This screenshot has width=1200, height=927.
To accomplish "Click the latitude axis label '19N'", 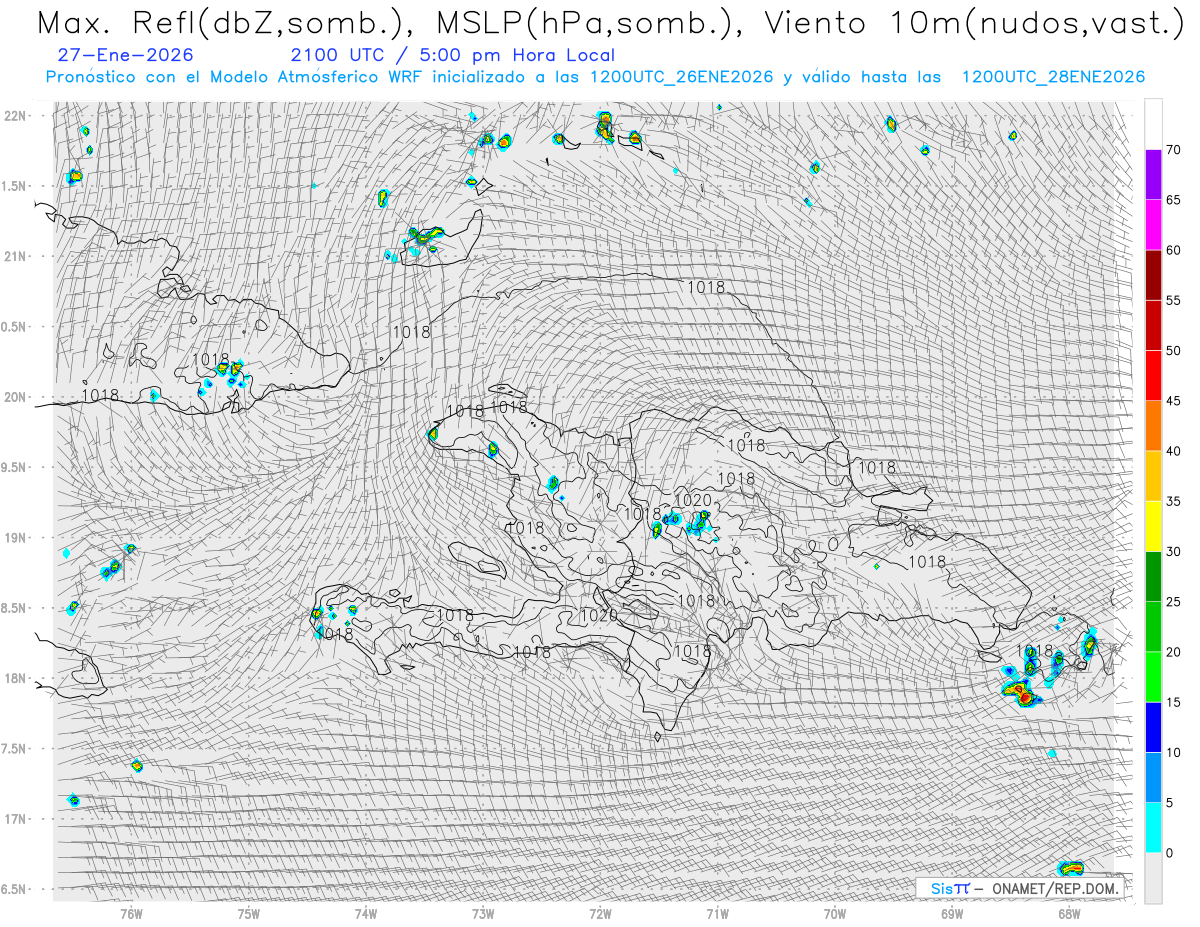I will click(15, 538).
